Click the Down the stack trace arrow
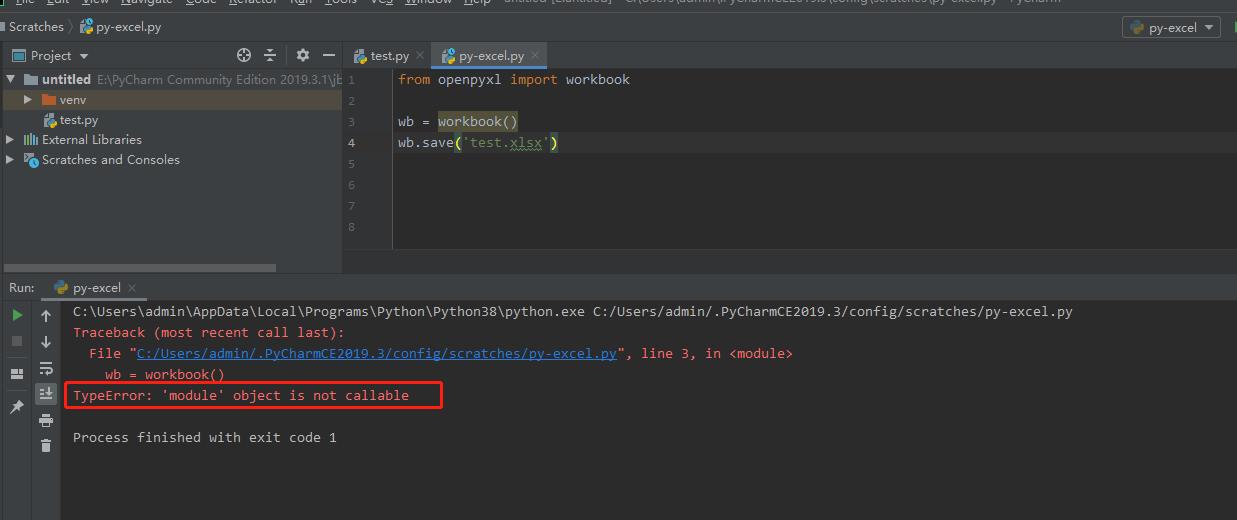Image resolution: width=1237 pixels, height=520 pixels. (x=46, y=342)
